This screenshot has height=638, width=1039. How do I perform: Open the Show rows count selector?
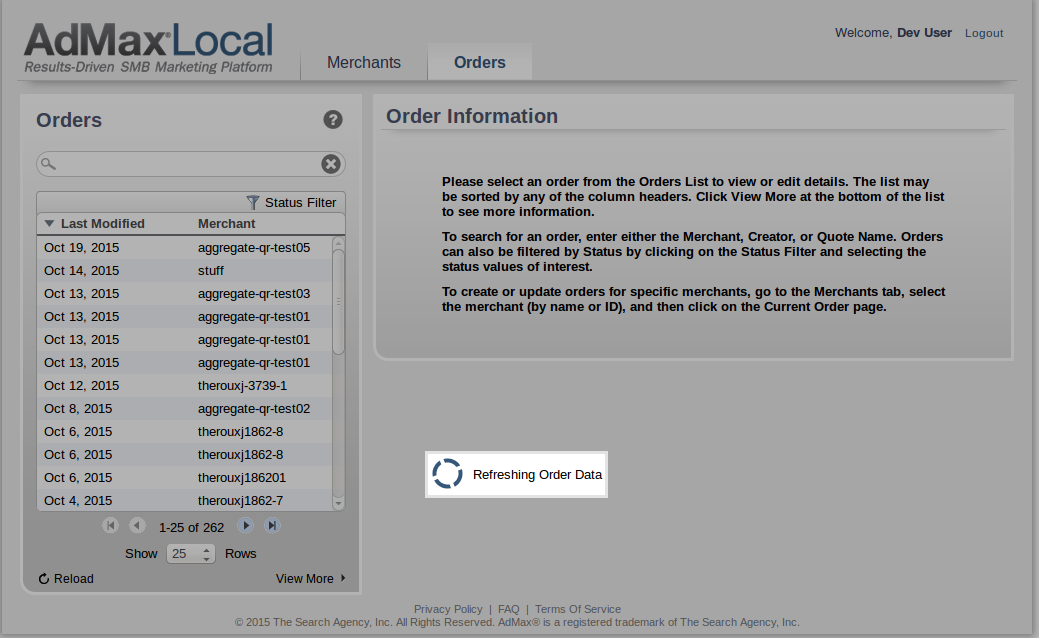pos(191,553)
